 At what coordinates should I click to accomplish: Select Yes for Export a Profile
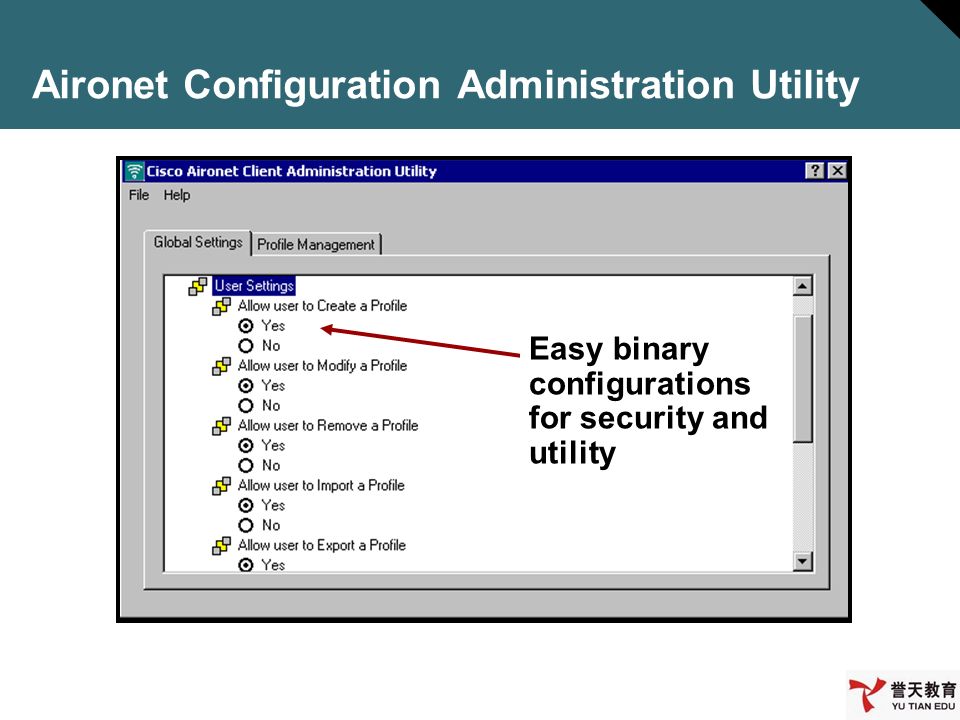(x=246, y=565)
